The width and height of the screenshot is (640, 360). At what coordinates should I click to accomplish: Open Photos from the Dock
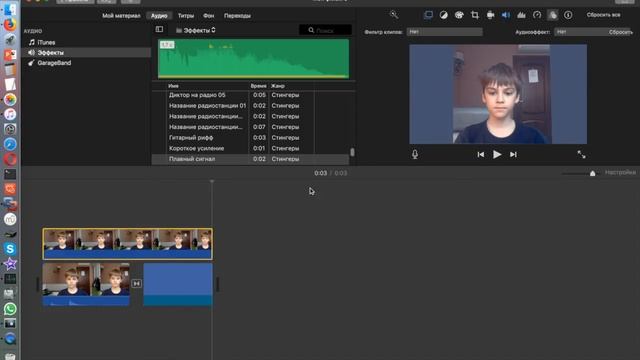(x=10, y=99)
